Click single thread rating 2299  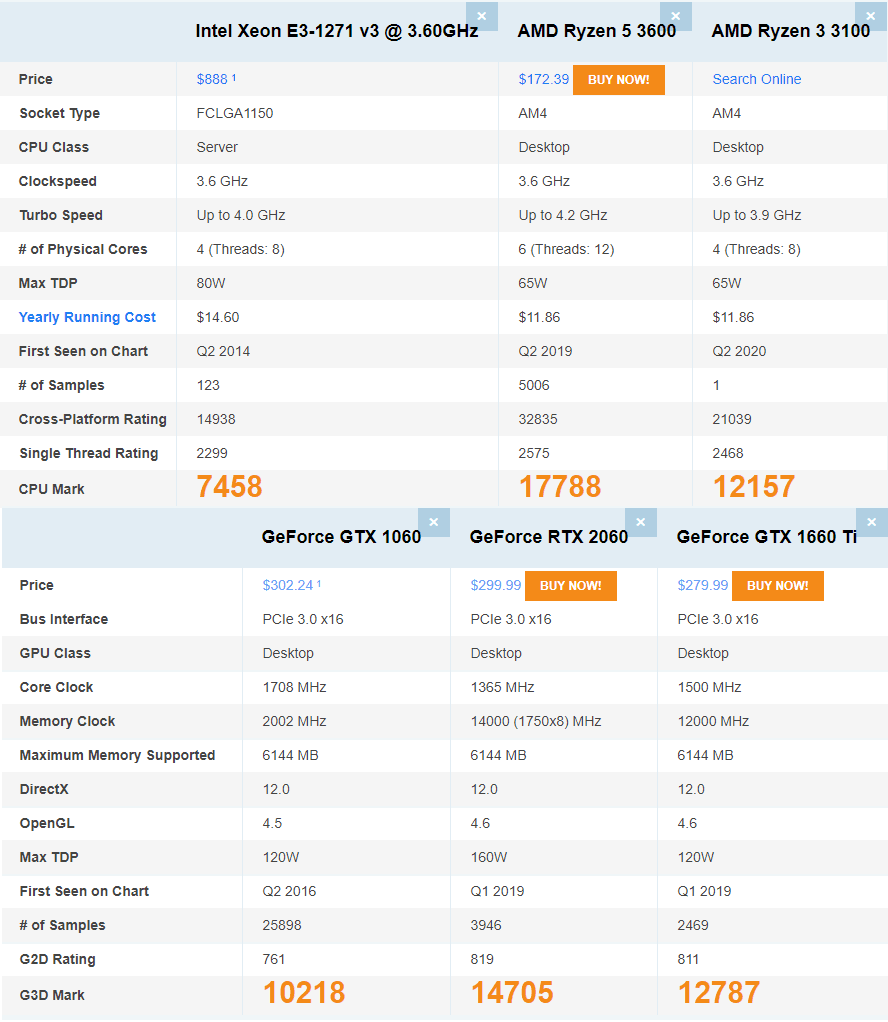point(212,453)
